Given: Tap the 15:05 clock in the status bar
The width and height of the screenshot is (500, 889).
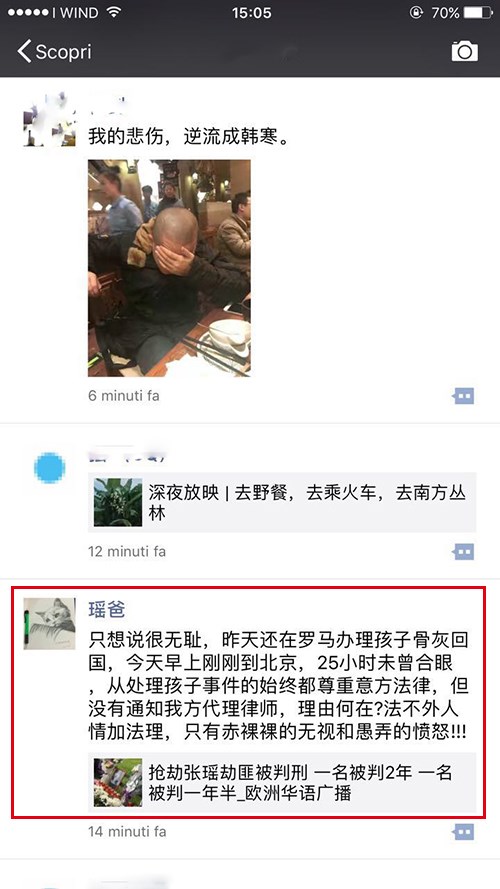Looking at the screenshot, I should [251, 12].
